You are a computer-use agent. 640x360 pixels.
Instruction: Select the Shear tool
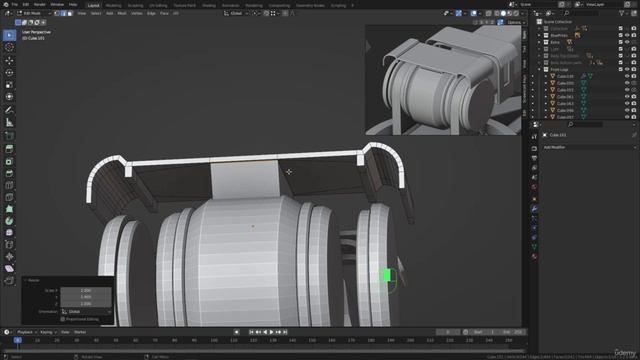[x=9, y=268]
